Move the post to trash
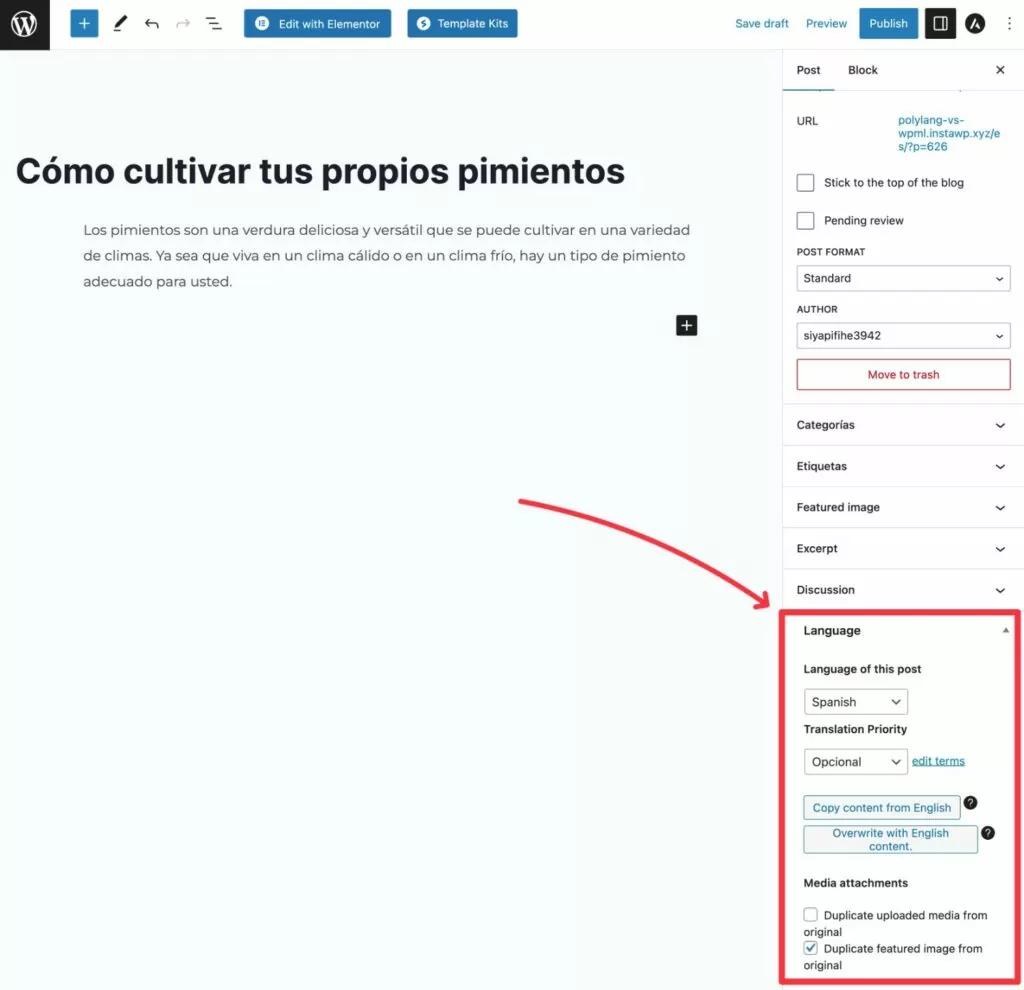The width and height of the screenshot is (1024, 990). [x=903, y=374]
